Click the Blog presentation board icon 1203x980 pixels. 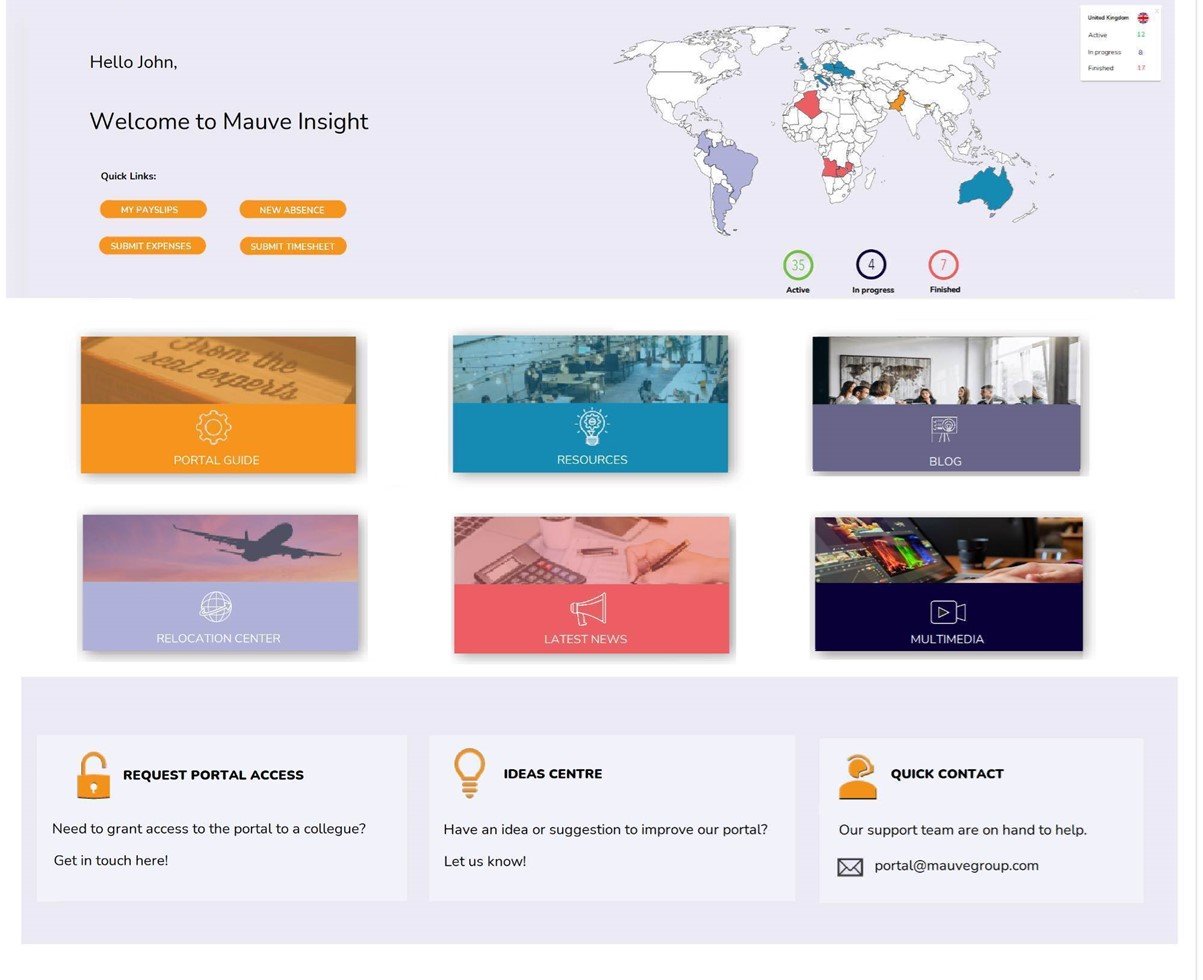(945, 430)
